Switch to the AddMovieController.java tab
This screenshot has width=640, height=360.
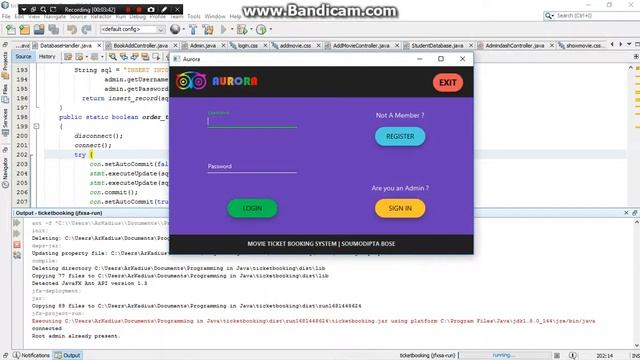click(361, 45)
